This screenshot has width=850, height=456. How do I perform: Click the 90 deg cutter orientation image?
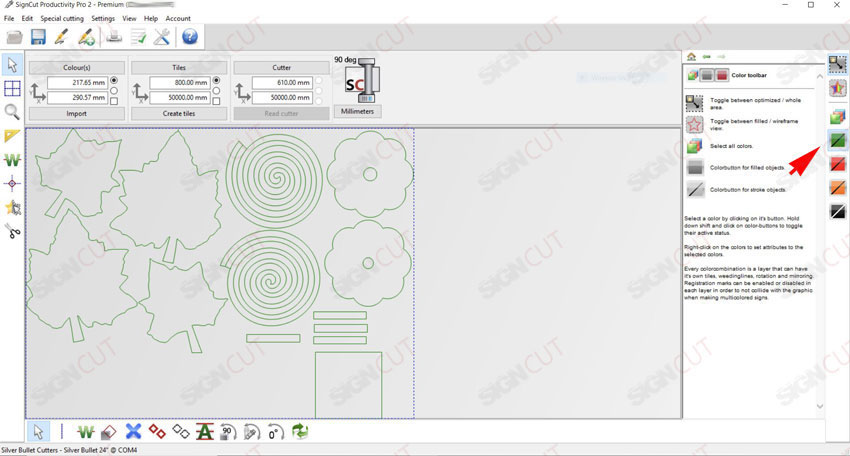(x=362, y=81)
